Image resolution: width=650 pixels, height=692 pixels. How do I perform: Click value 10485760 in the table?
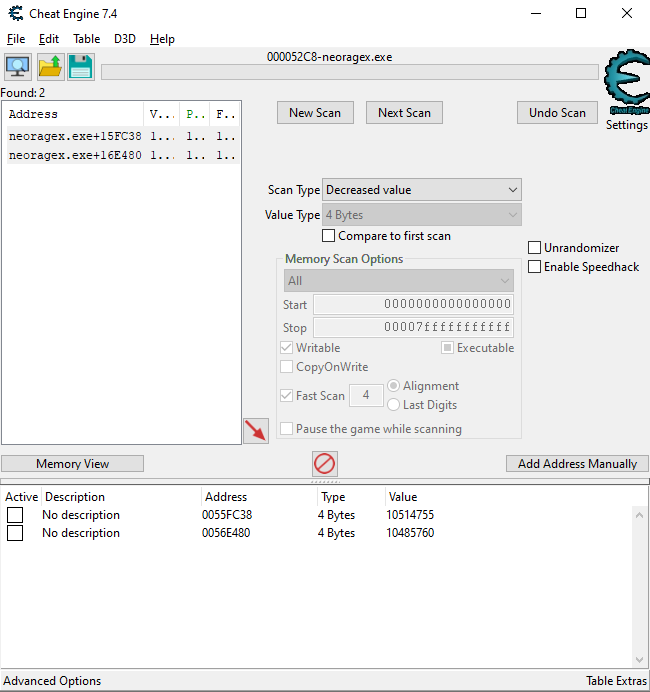point(410,533)
